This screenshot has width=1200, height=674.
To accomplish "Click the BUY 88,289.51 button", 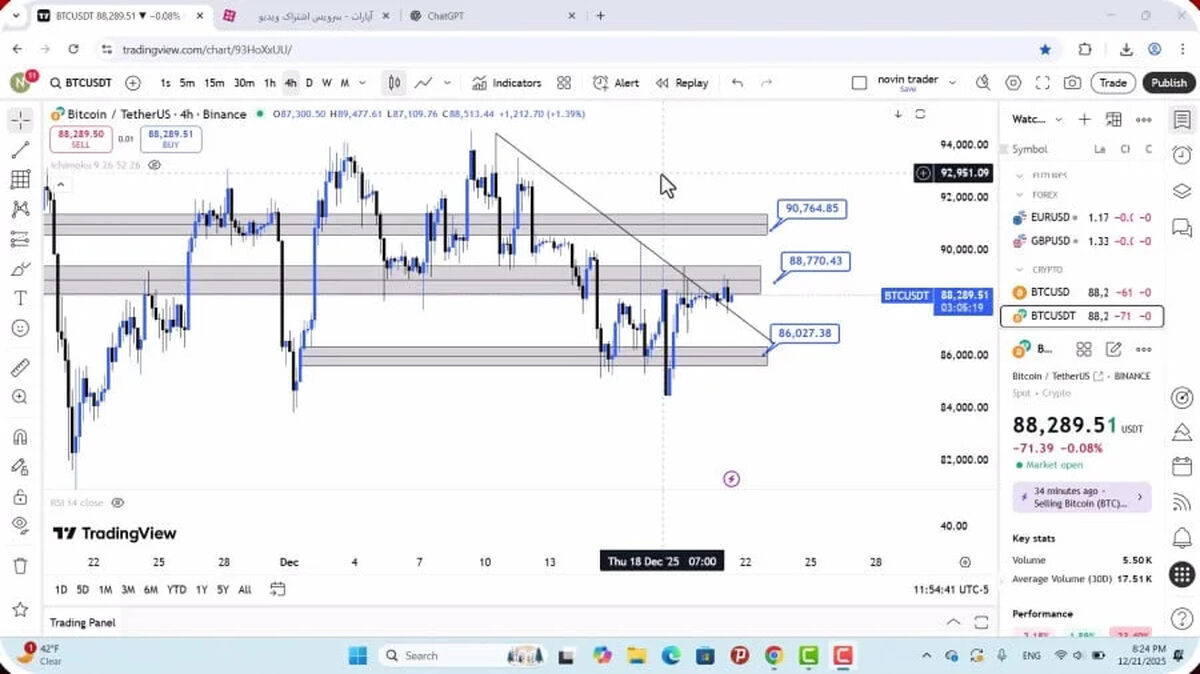I will point(171,139).
